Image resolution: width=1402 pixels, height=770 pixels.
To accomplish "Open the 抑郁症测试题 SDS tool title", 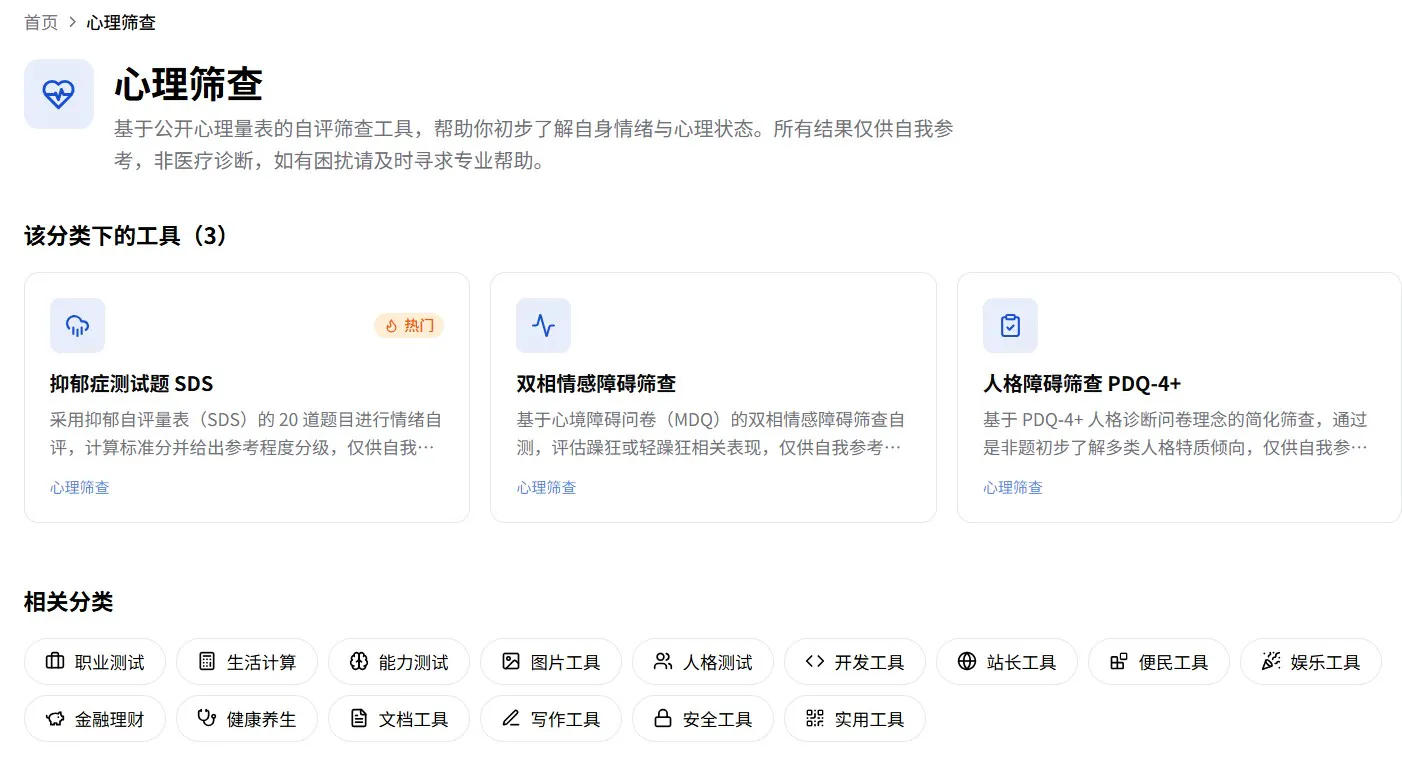I will click(x=132, y=384).
